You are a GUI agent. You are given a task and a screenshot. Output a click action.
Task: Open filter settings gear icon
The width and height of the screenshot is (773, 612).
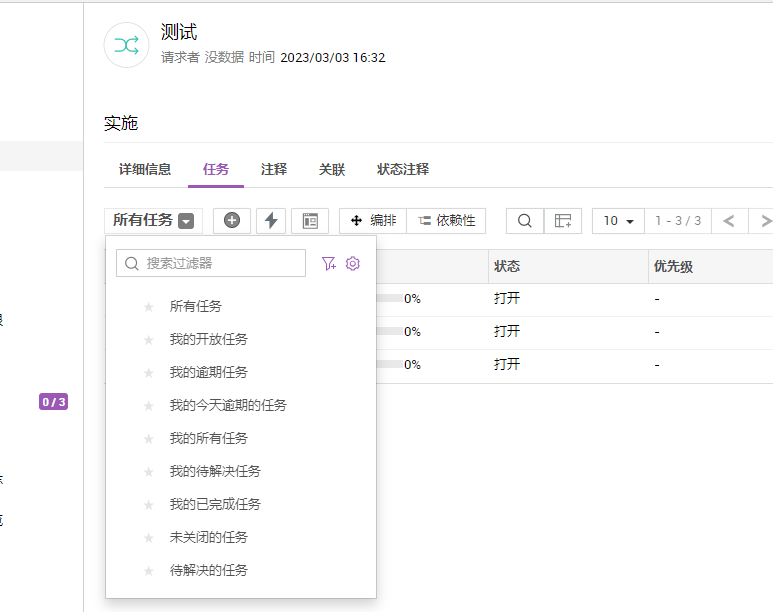point(352,263)
